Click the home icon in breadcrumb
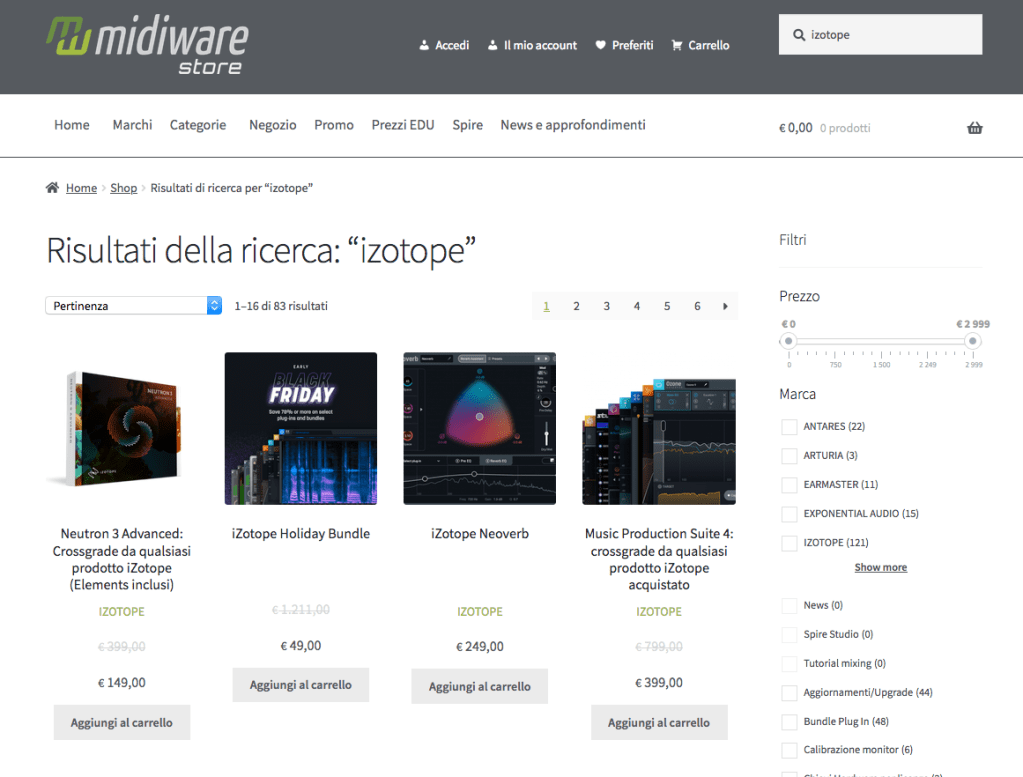The image size is (1023, 777). [53, 188]
